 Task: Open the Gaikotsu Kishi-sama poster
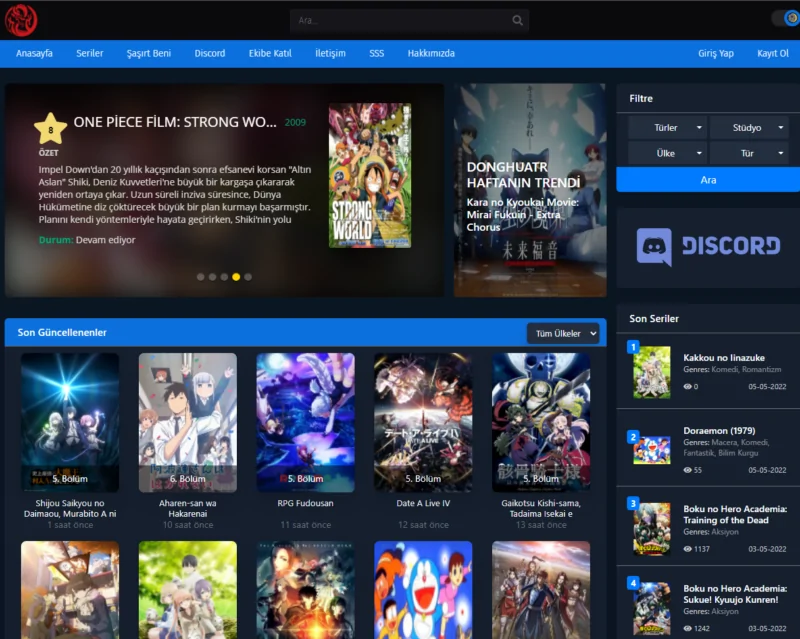click(x=541, y=423)
